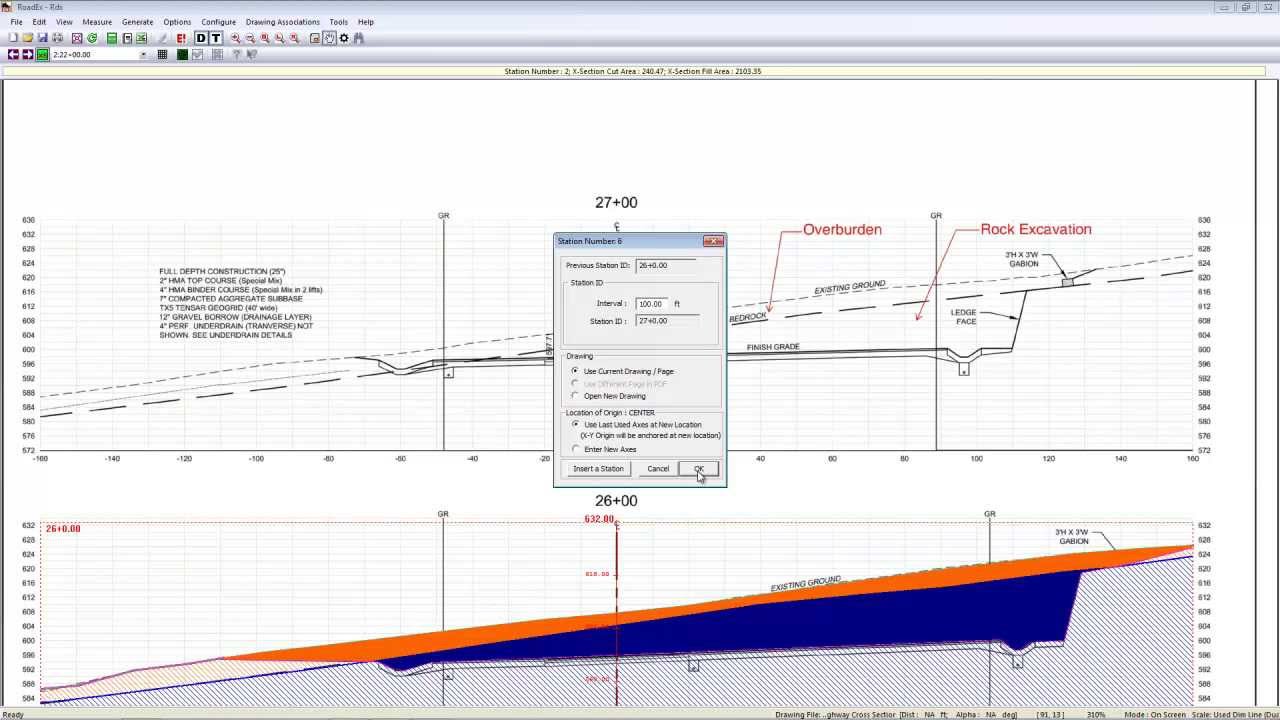Click the zoom in magnifier icon
1280x720 pixels.
pos(235,38)
